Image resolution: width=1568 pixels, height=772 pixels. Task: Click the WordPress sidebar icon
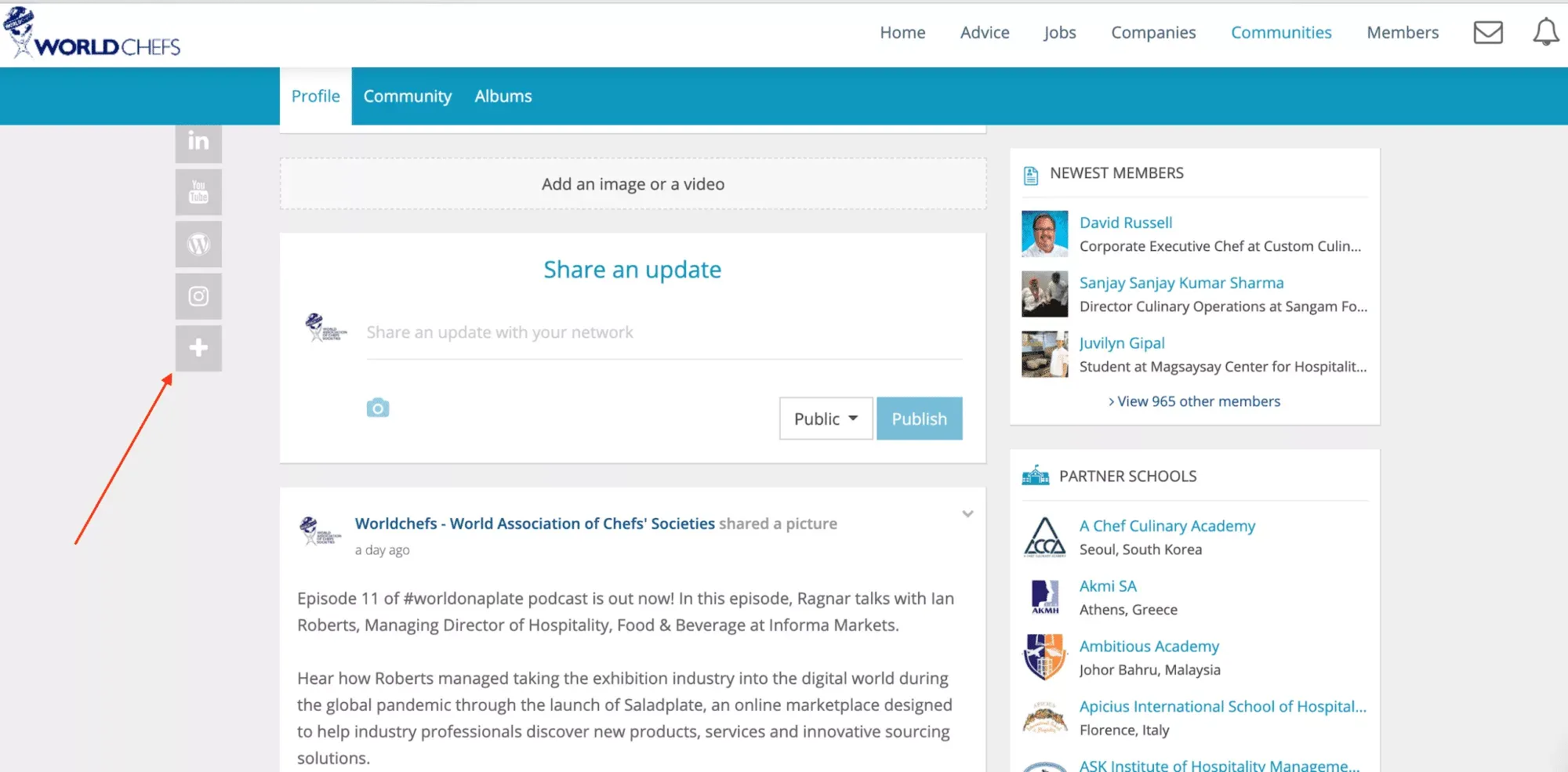coord(198,245)
